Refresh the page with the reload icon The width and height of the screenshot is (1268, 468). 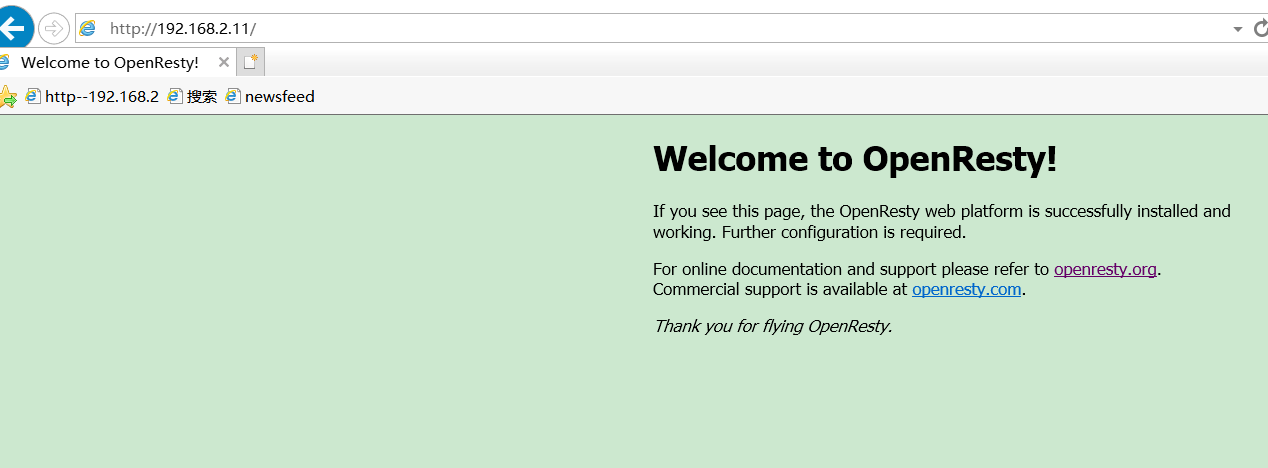pyautogui.click(x=1260, y=29)
